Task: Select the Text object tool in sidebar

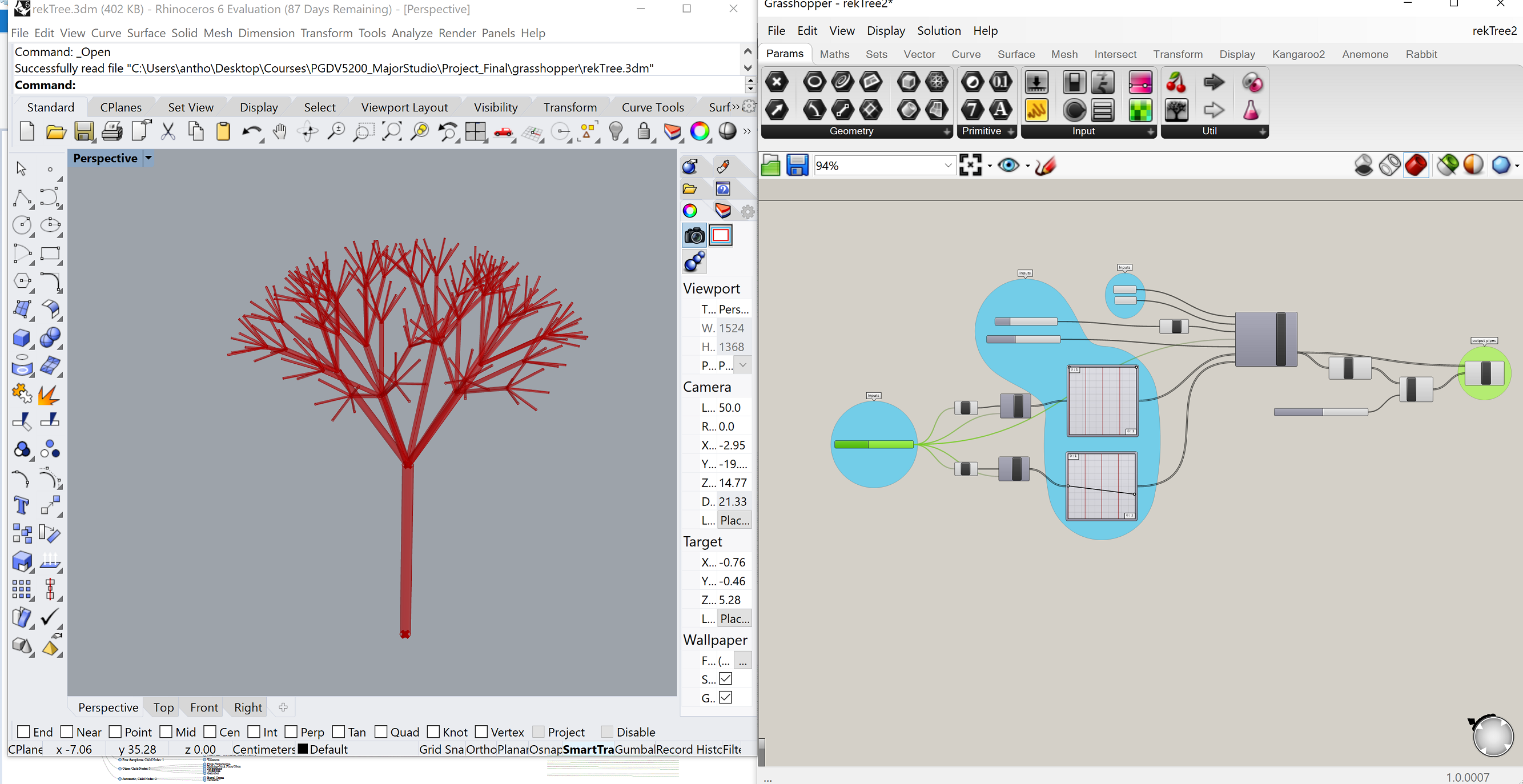Action: pos(22,505)
